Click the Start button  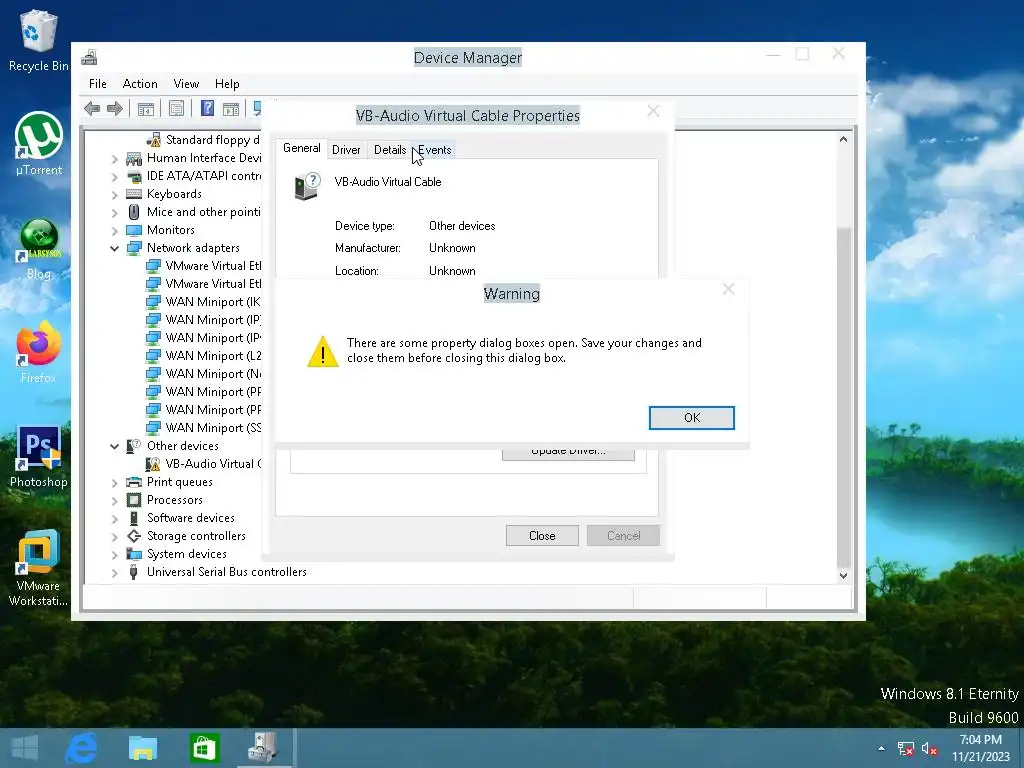[x=25, y=748]
